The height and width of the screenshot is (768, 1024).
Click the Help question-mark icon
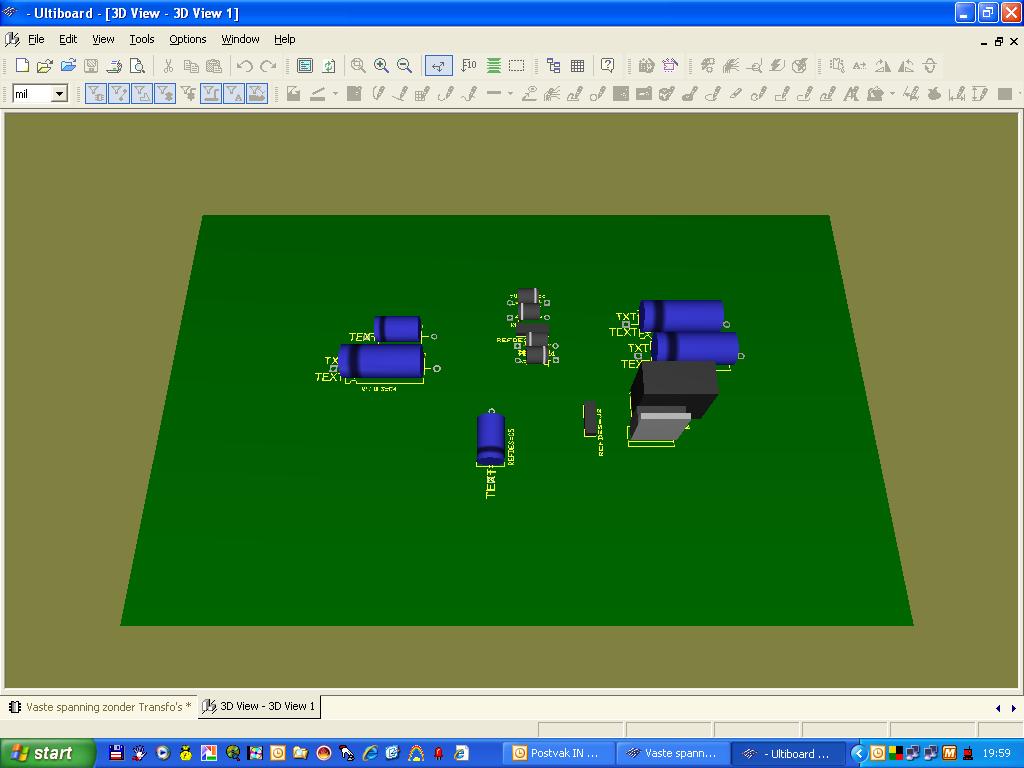click(607, 66)
